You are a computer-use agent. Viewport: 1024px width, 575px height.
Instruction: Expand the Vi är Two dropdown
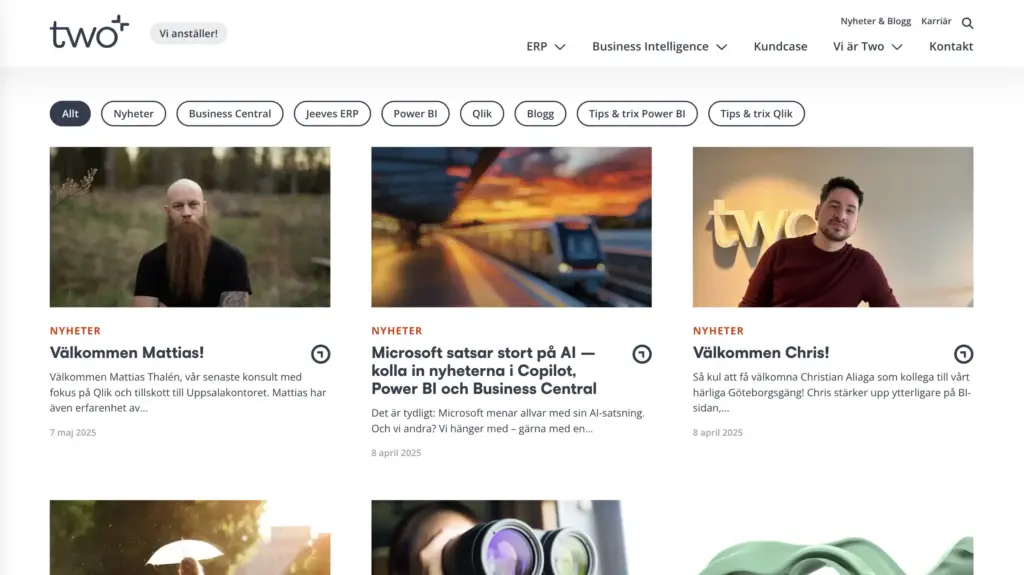tap(897, 47)
